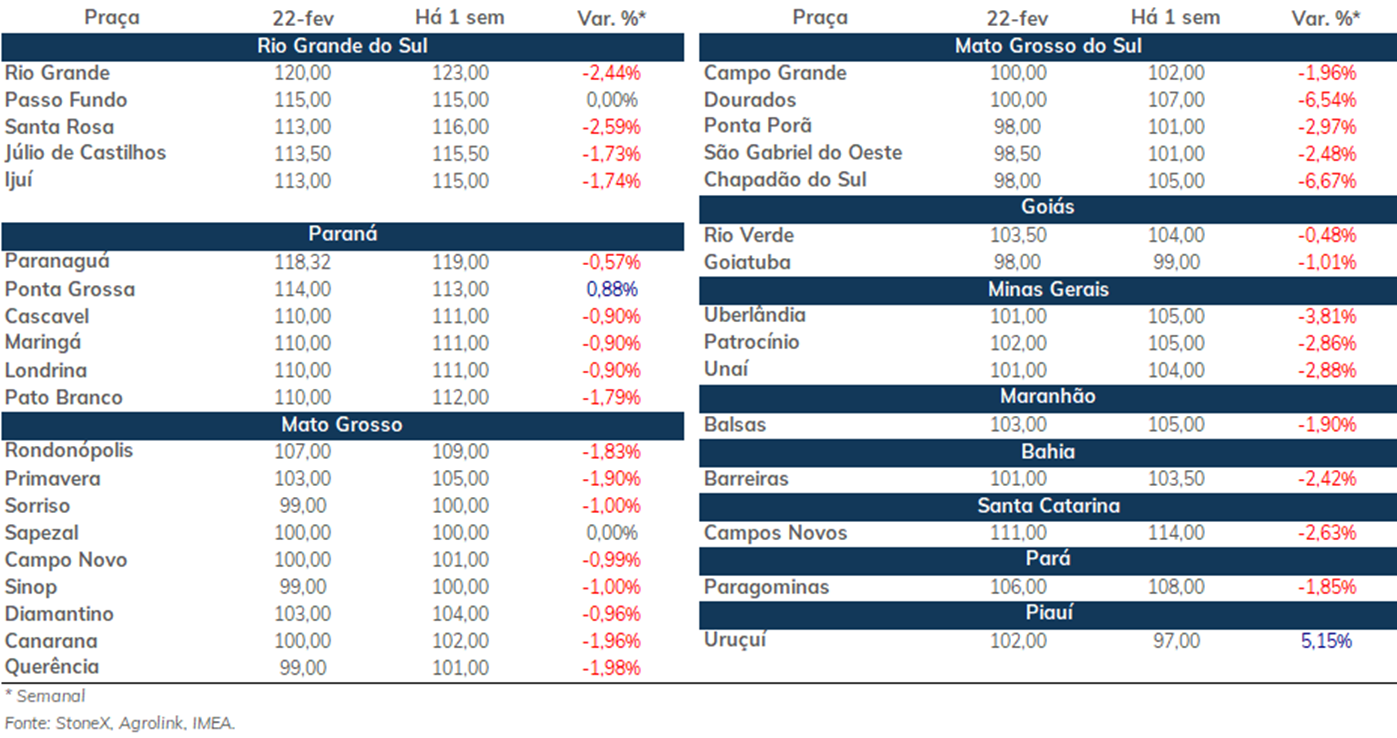Select the Querência 99,00 price cell
The image size is (1397, 738).
tap(302, 668)
